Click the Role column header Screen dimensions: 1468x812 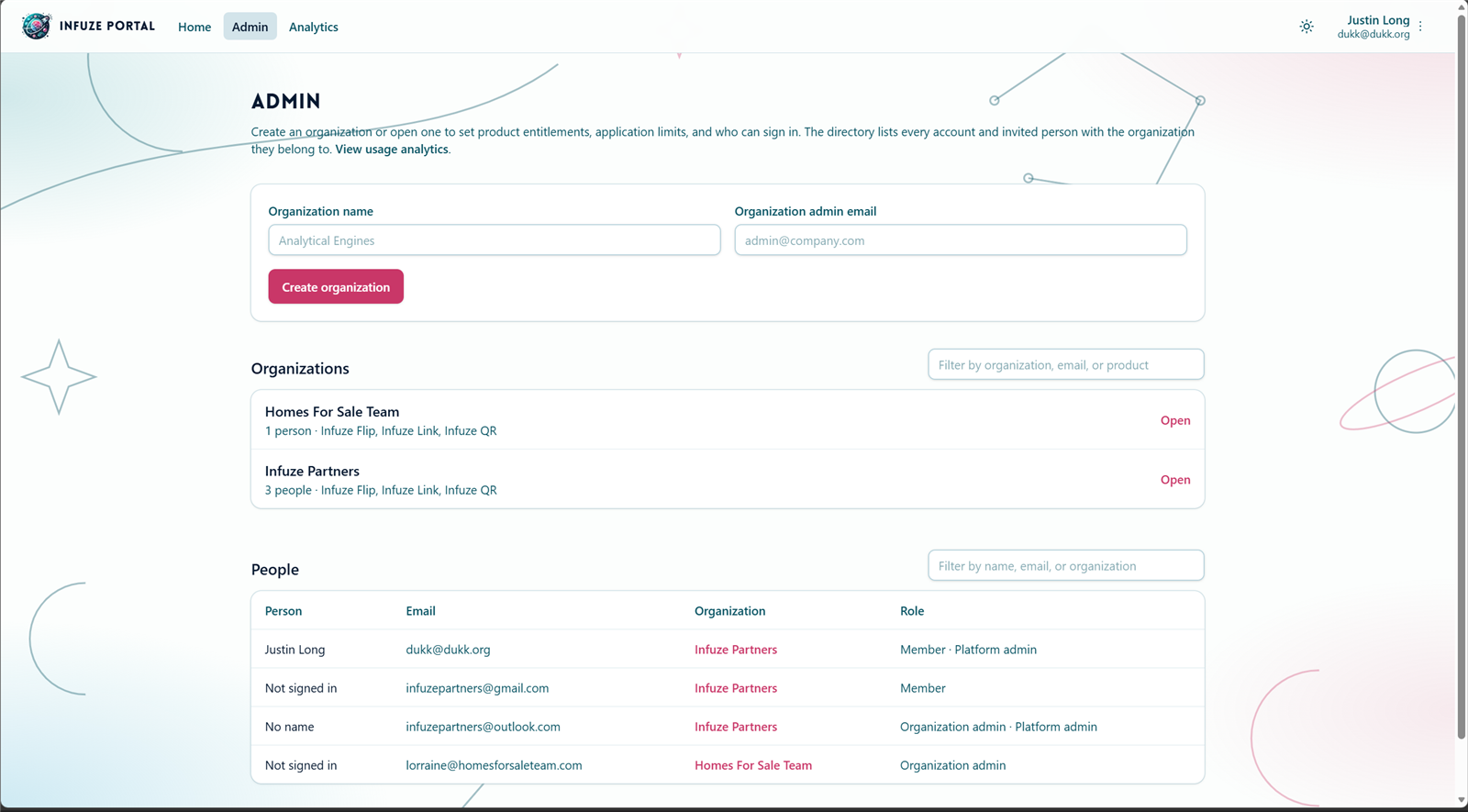click(x=912, y=611)
